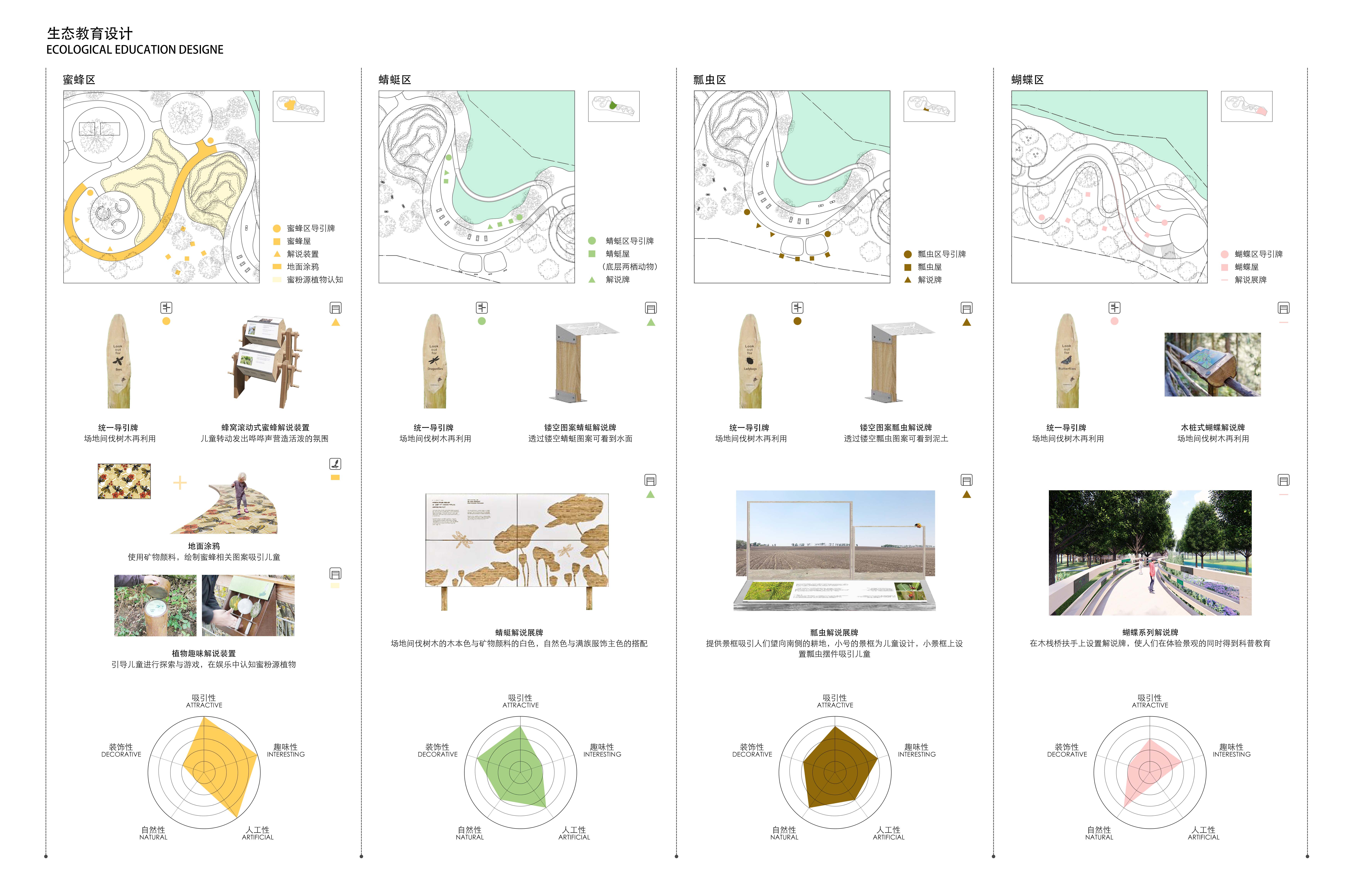Click the board icon beside 蜻蜓解说展牌 image
The height and width of the screenshot is (896, 1353).
[x=650, y=480]
